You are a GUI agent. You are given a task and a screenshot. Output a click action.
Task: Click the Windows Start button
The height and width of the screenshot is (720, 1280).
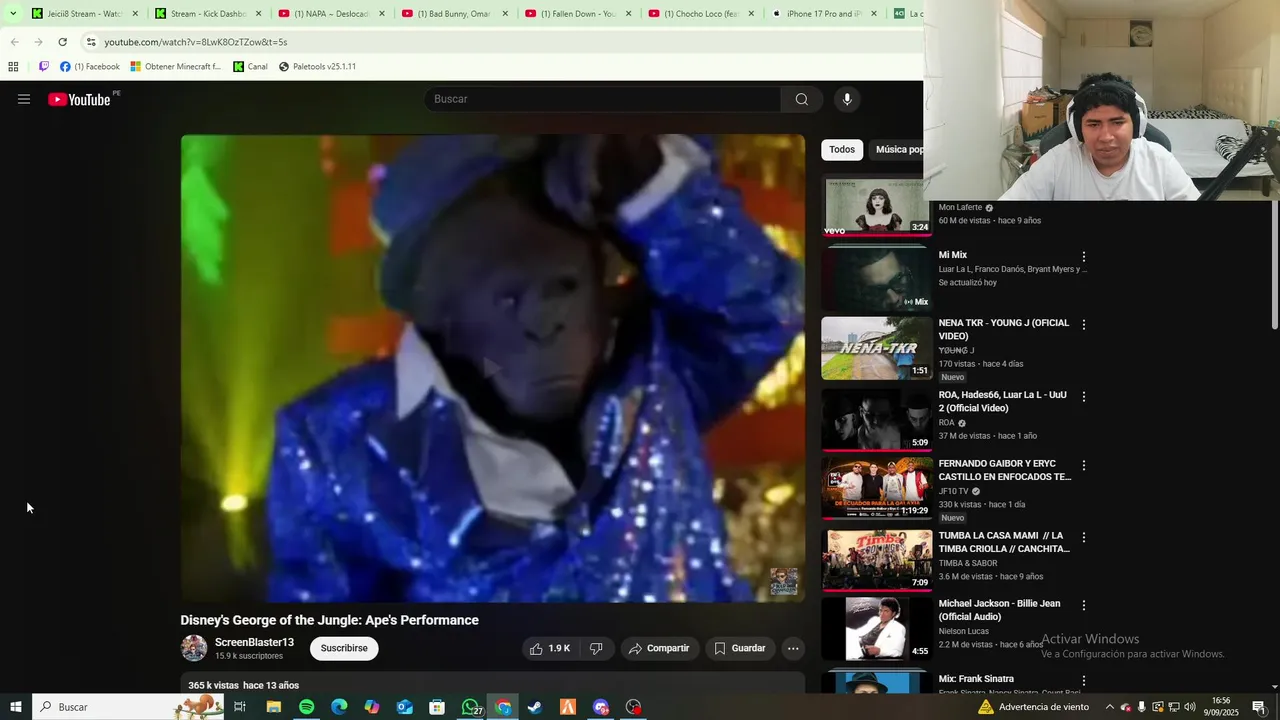(x=16, y=707)
